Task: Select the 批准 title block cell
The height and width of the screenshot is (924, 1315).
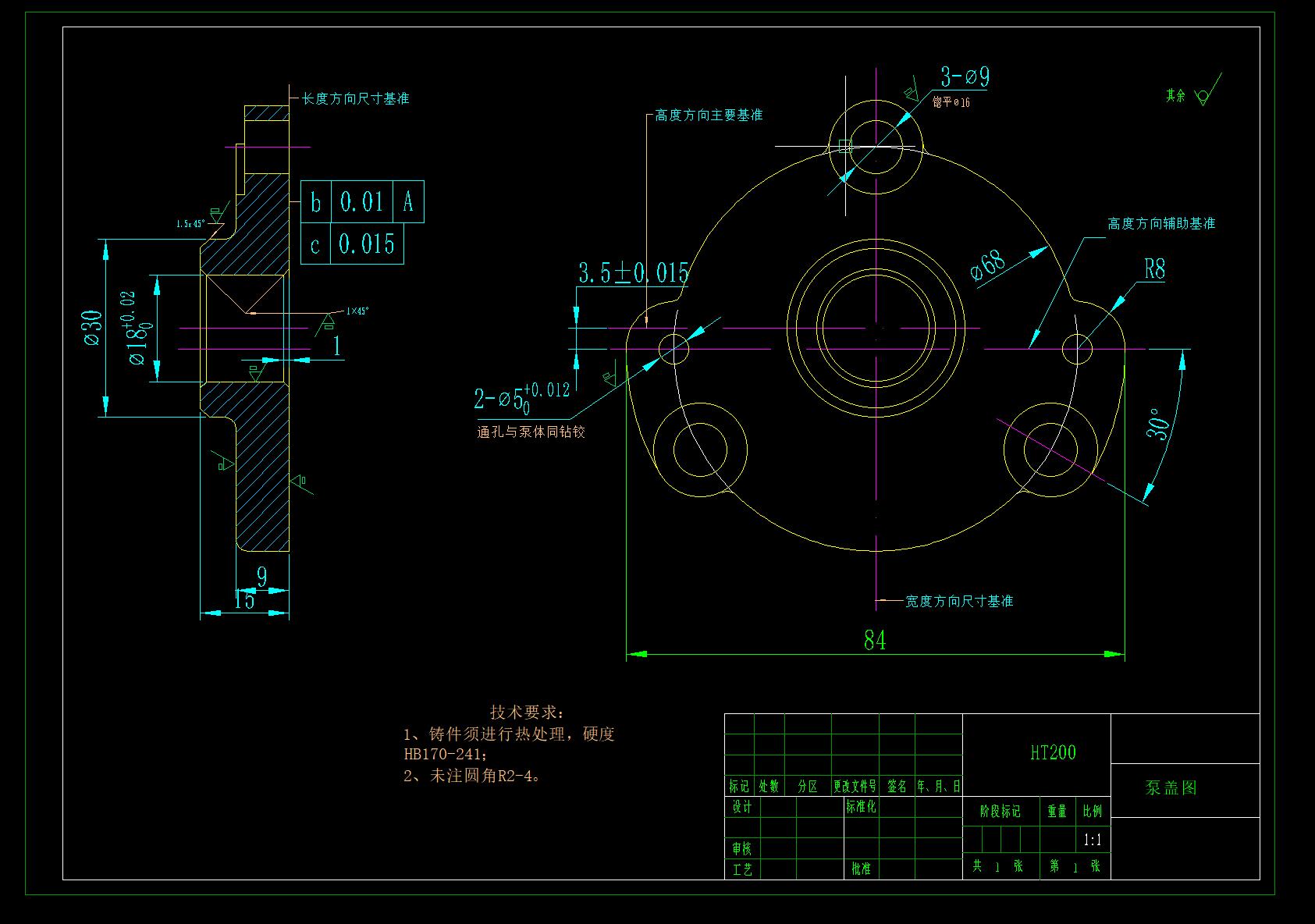Action: point(861,869)
